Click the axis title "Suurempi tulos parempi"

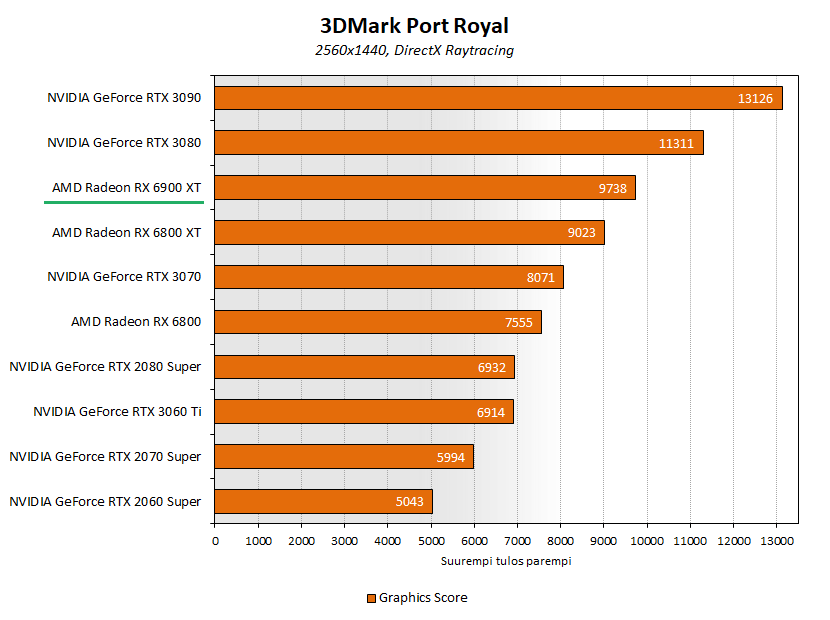[506, 561]
